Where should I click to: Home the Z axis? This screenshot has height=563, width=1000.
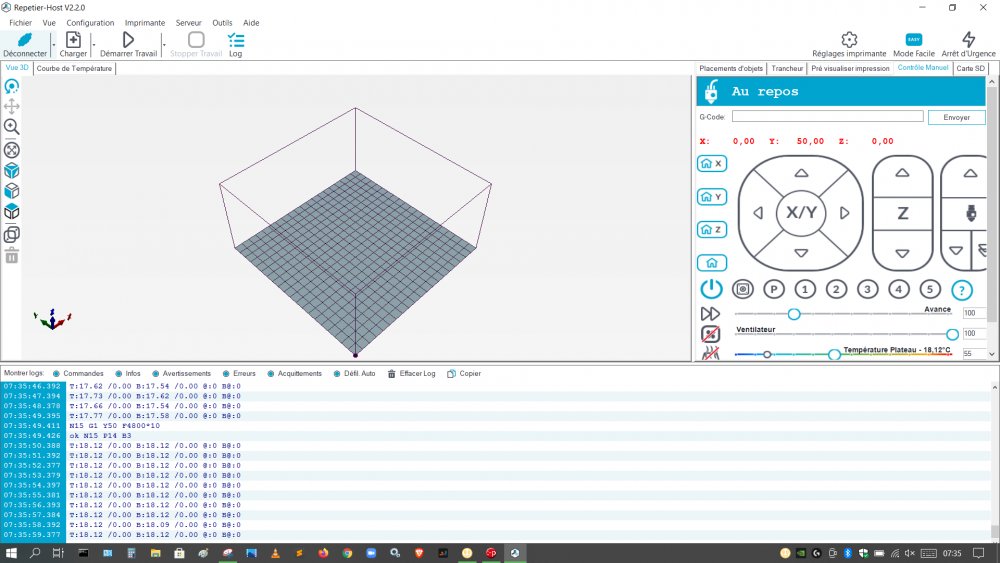coord(712,230)
